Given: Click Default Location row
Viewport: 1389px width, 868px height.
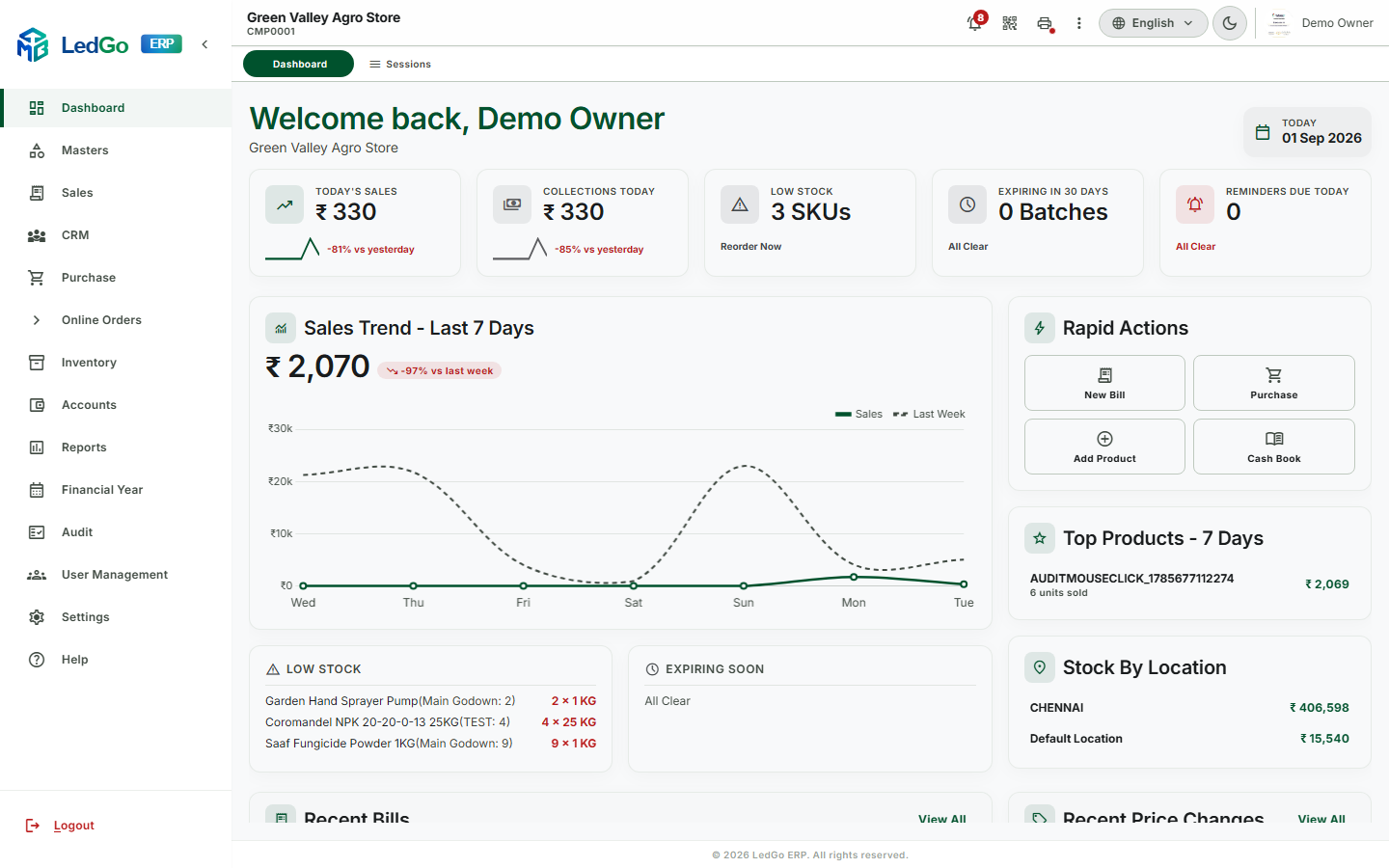Looking at the screenshot, I should (1189, 739).
